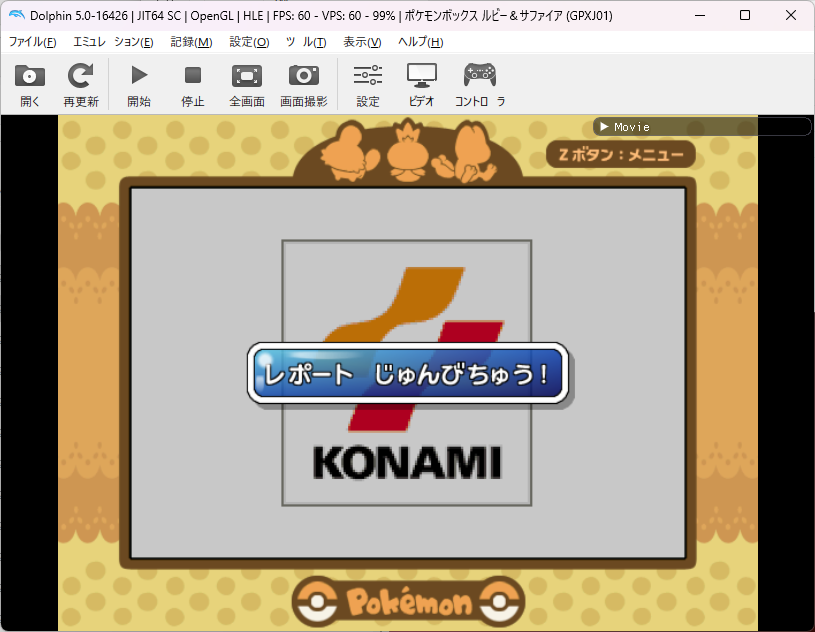Maximize the Dolphin window
Screen dimensions: 815x632
click(745, 15)
